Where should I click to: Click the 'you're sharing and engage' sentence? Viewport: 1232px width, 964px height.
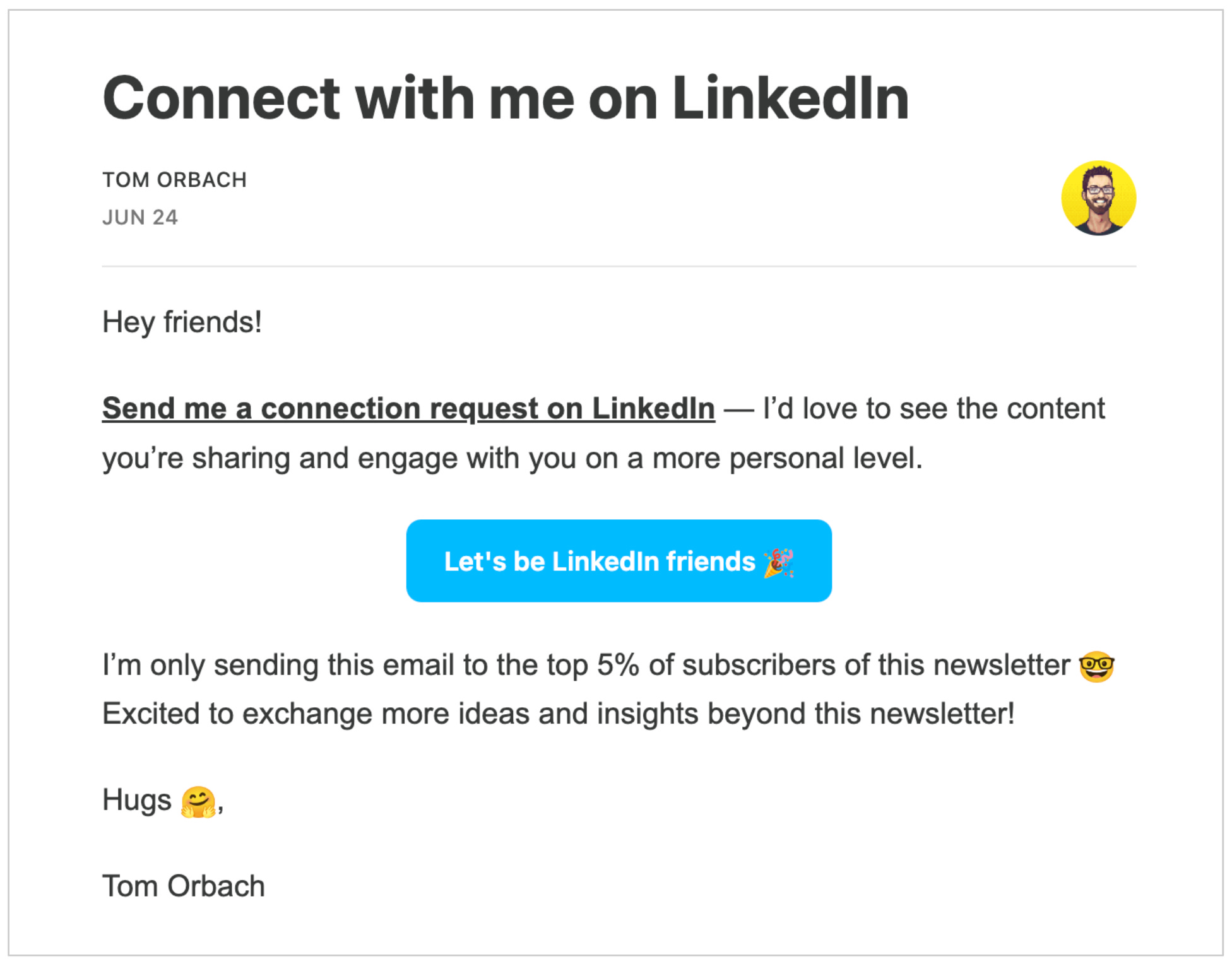(512, 459)
